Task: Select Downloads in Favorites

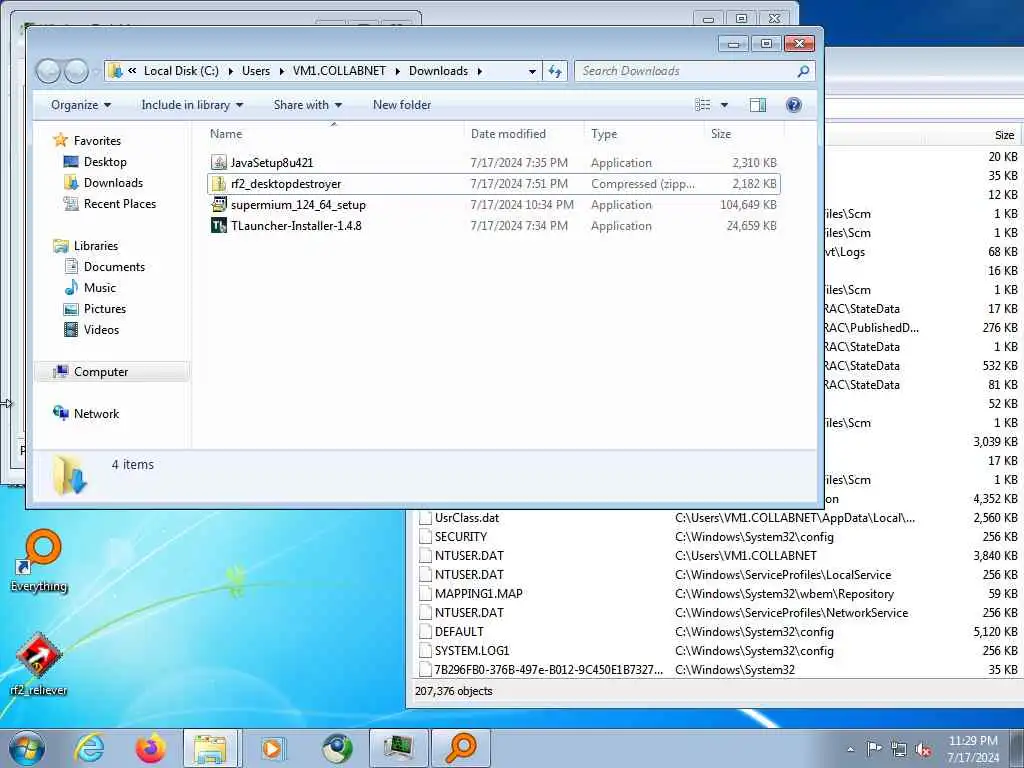Action: (x=113, y=183)
